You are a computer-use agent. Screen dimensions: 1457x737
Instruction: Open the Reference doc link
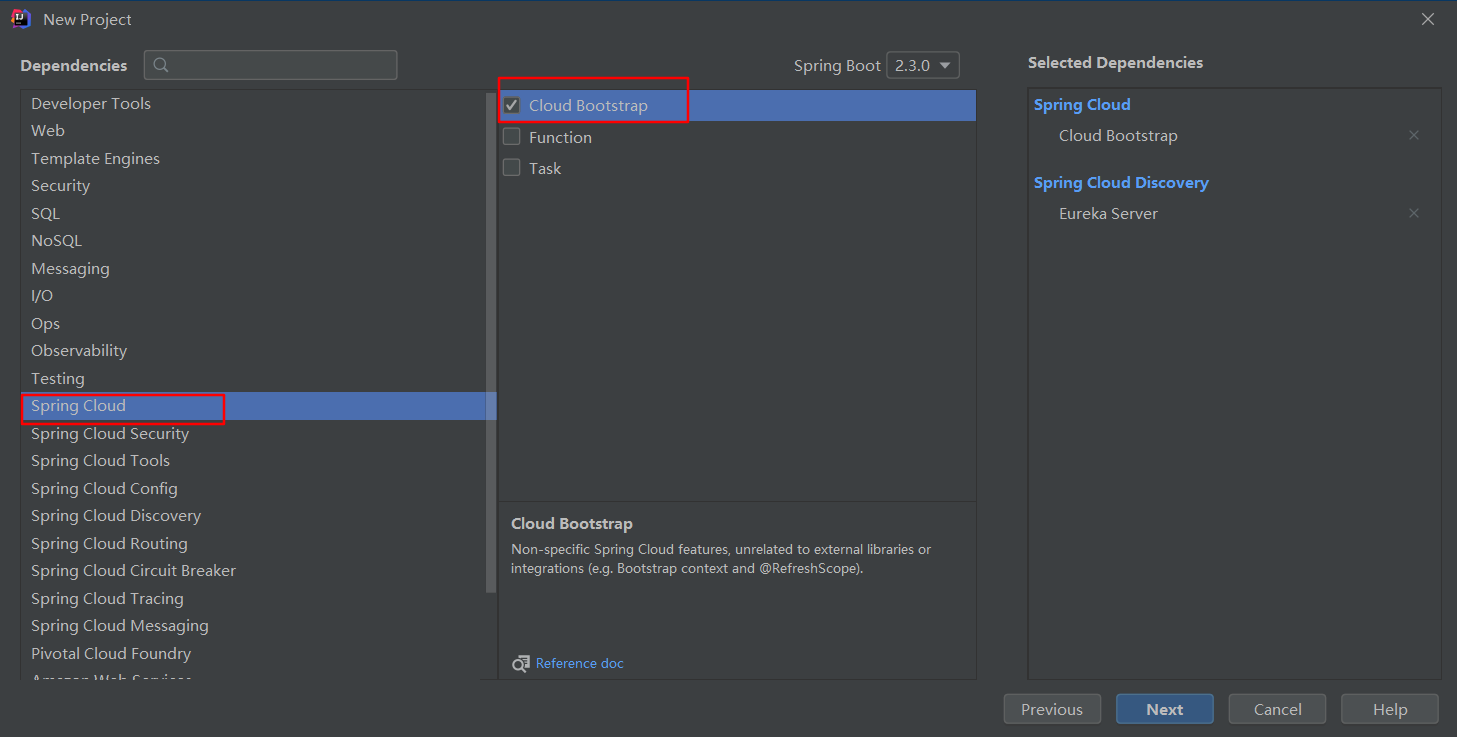(580, 663)
